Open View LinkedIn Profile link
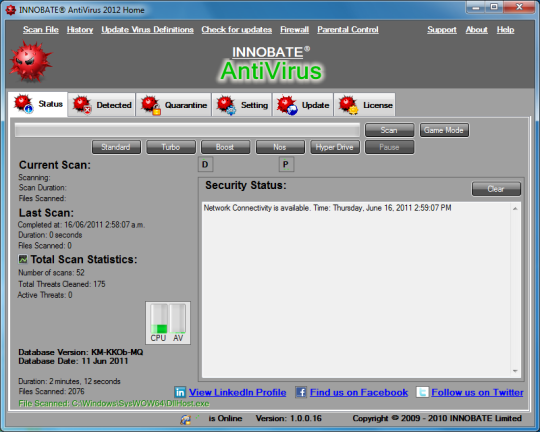 pyautogui.click(x=238, y=392)
